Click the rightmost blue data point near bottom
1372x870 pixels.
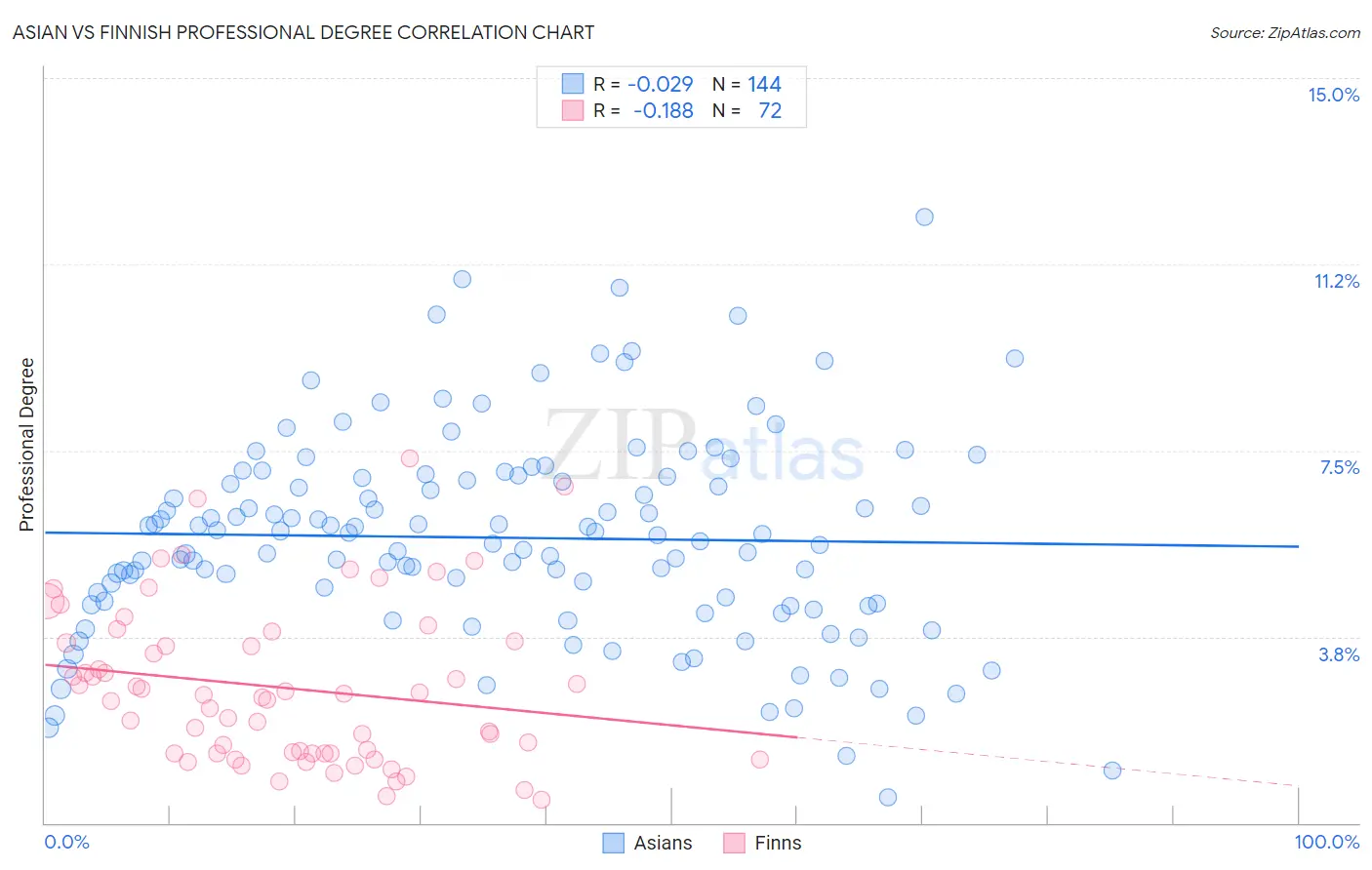(1111, 771)
